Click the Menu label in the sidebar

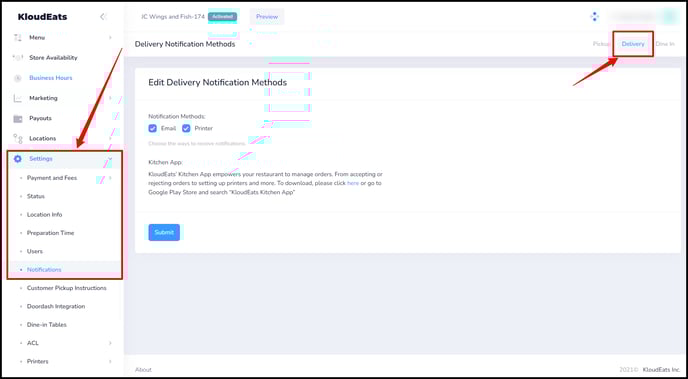[37, 38]
